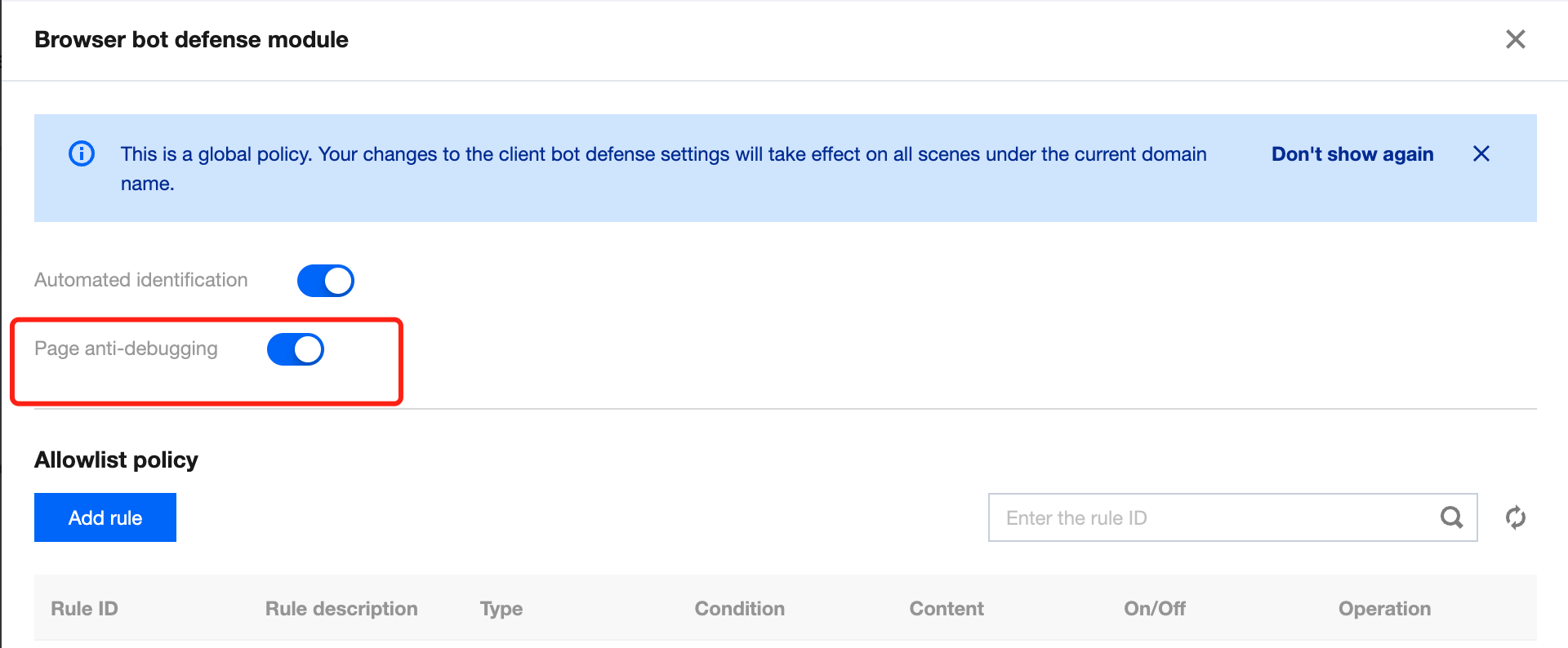Click the Type column header
The width and height of the screenshot is (1568, 648).
(x=501, y=609)
